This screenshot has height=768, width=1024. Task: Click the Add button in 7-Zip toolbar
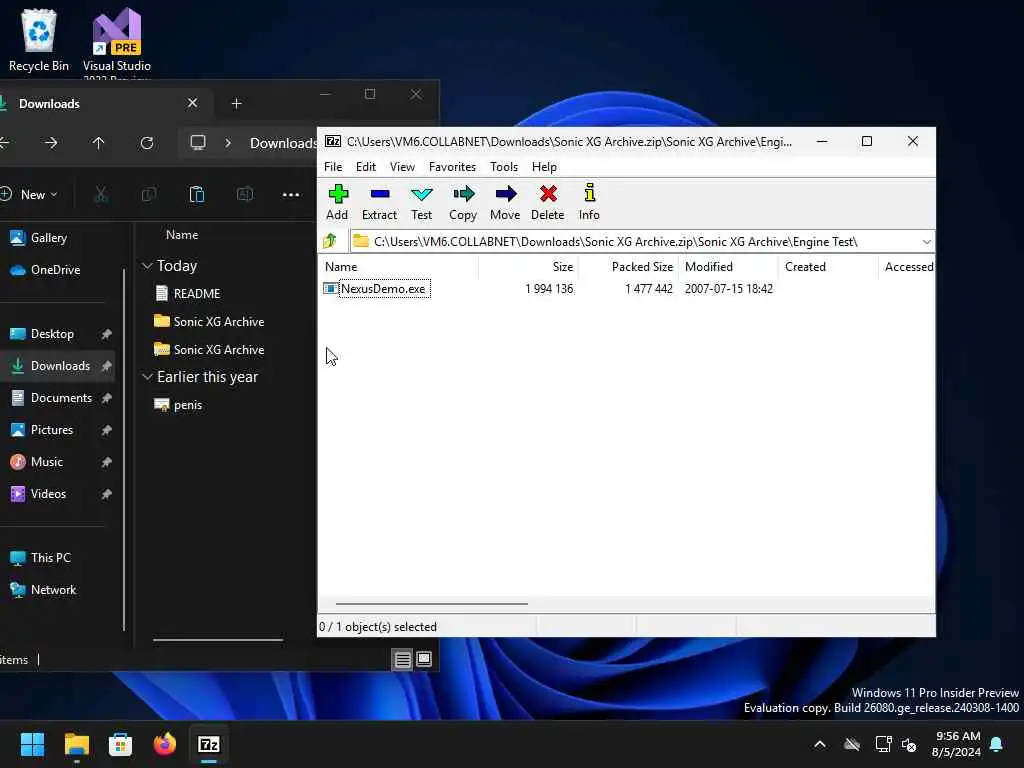point(337,202)
